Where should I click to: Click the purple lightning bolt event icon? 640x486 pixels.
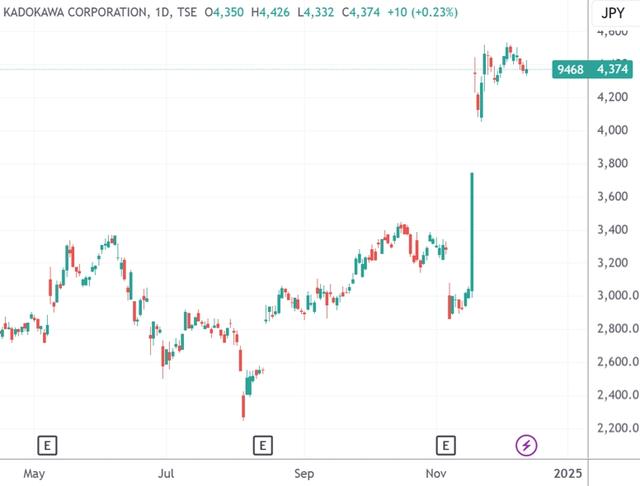point(527,444)
